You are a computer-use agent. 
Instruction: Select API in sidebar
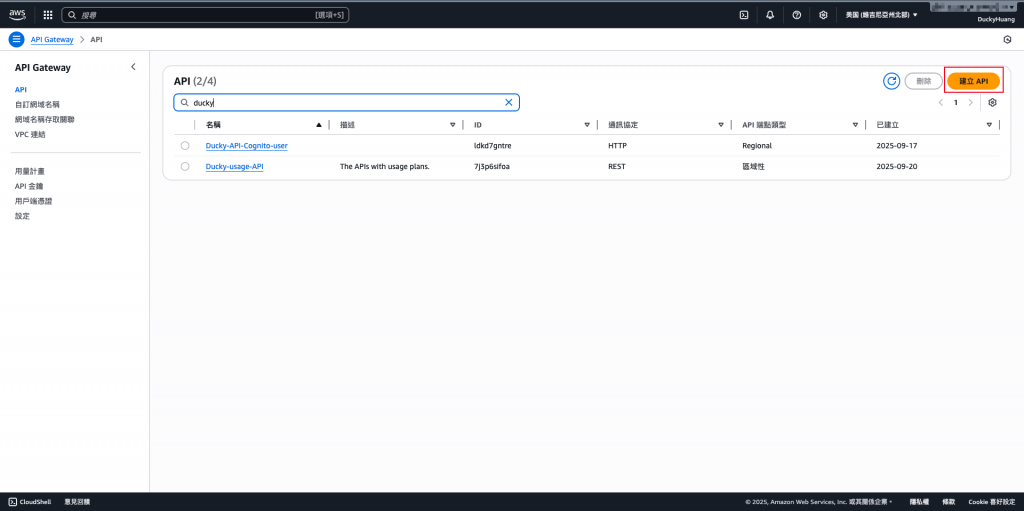[x=20, y=90]
